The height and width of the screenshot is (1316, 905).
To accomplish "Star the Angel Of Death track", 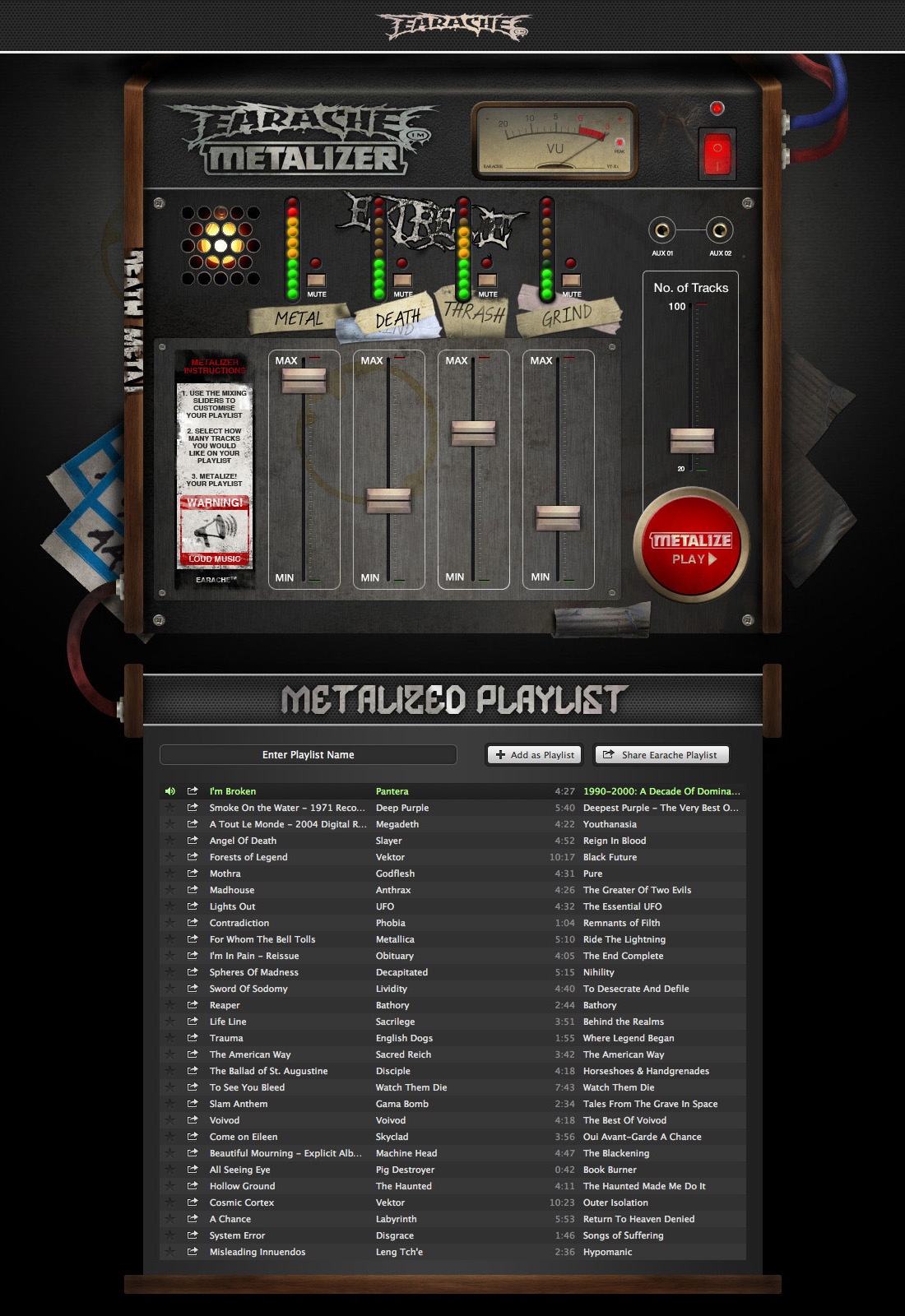I will tap(170, 841).
